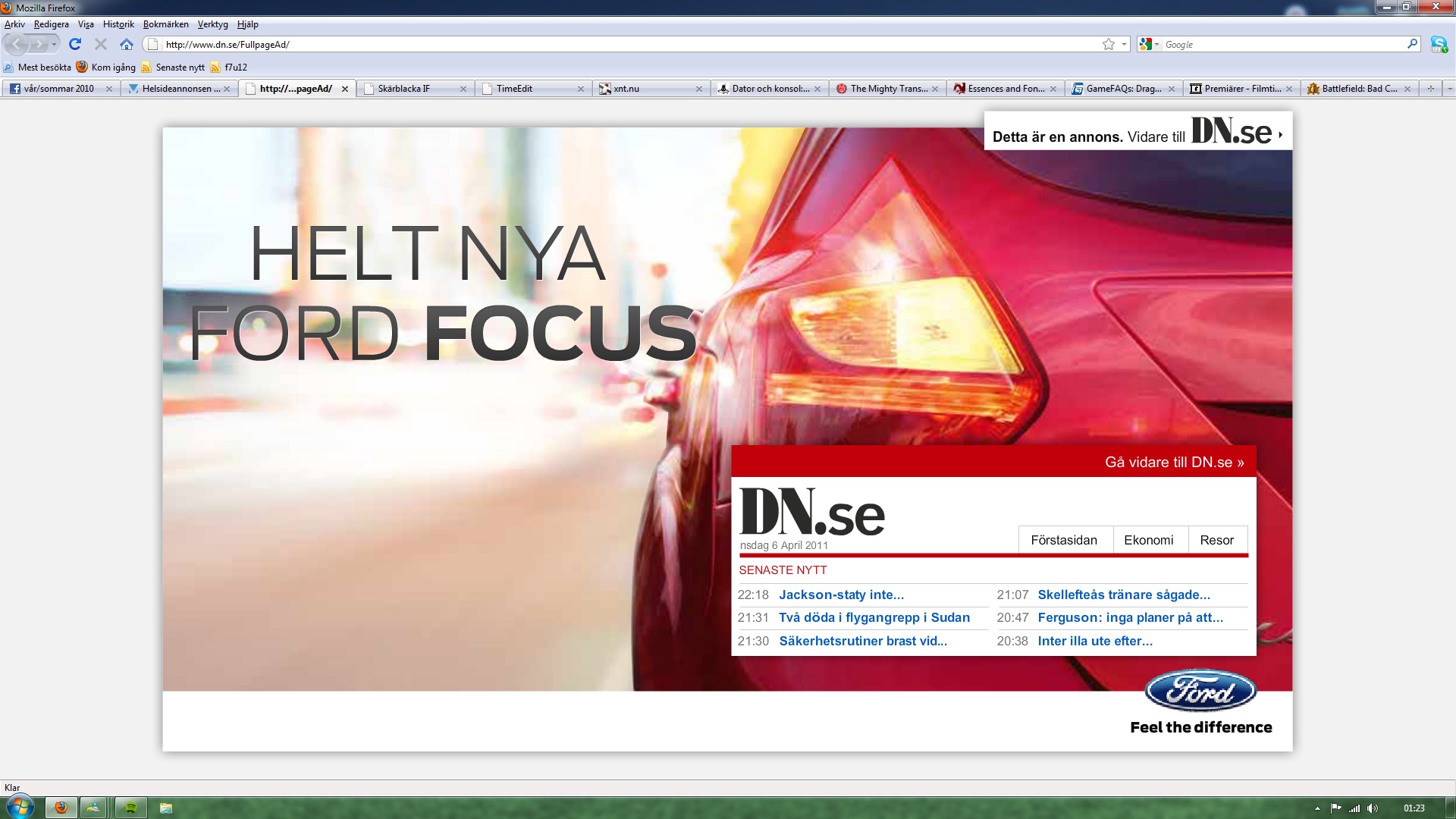Open the Historik menu
Image resolution: width=1456 pixels, height=819 pixels.
[118, 24]
